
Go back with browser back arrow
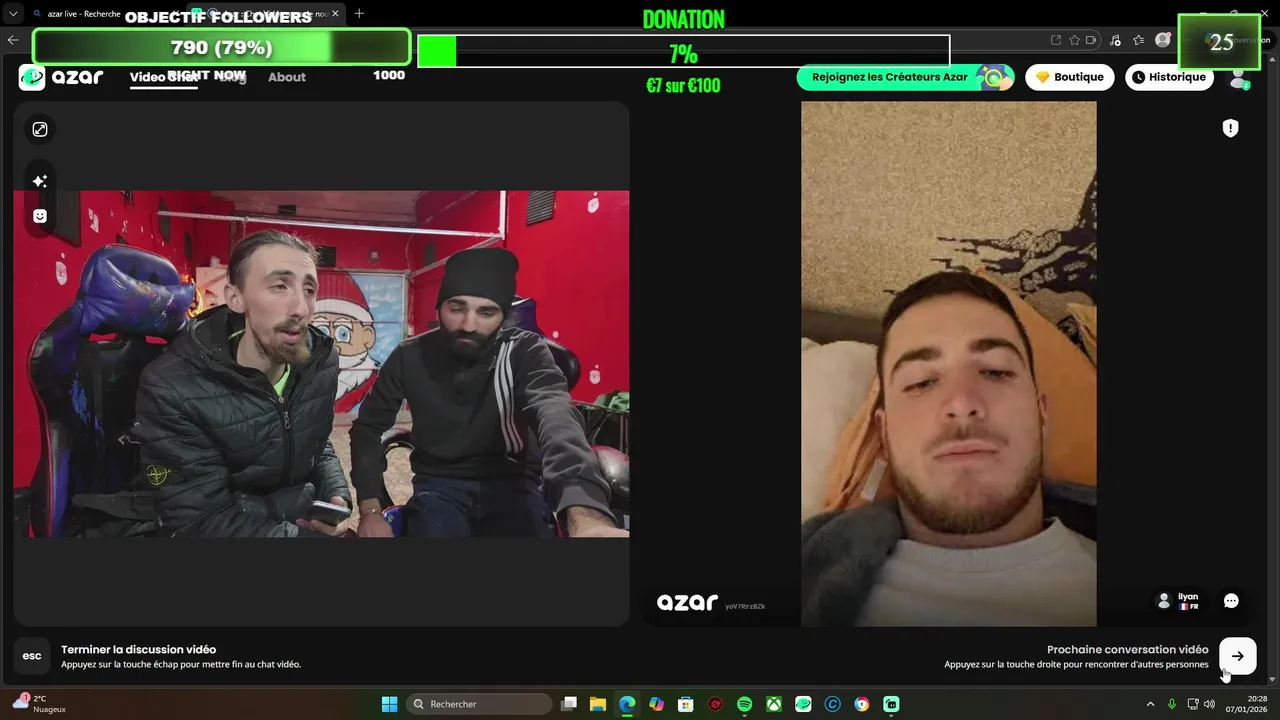click(x=13, y=40)
